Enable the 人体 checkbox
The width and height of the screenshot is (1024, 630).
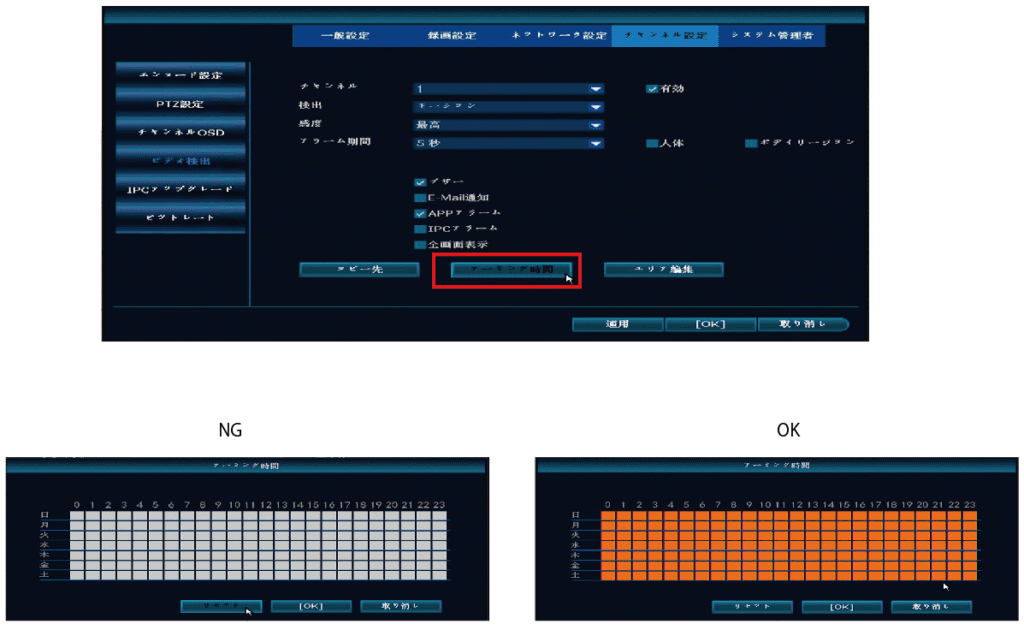651,143
